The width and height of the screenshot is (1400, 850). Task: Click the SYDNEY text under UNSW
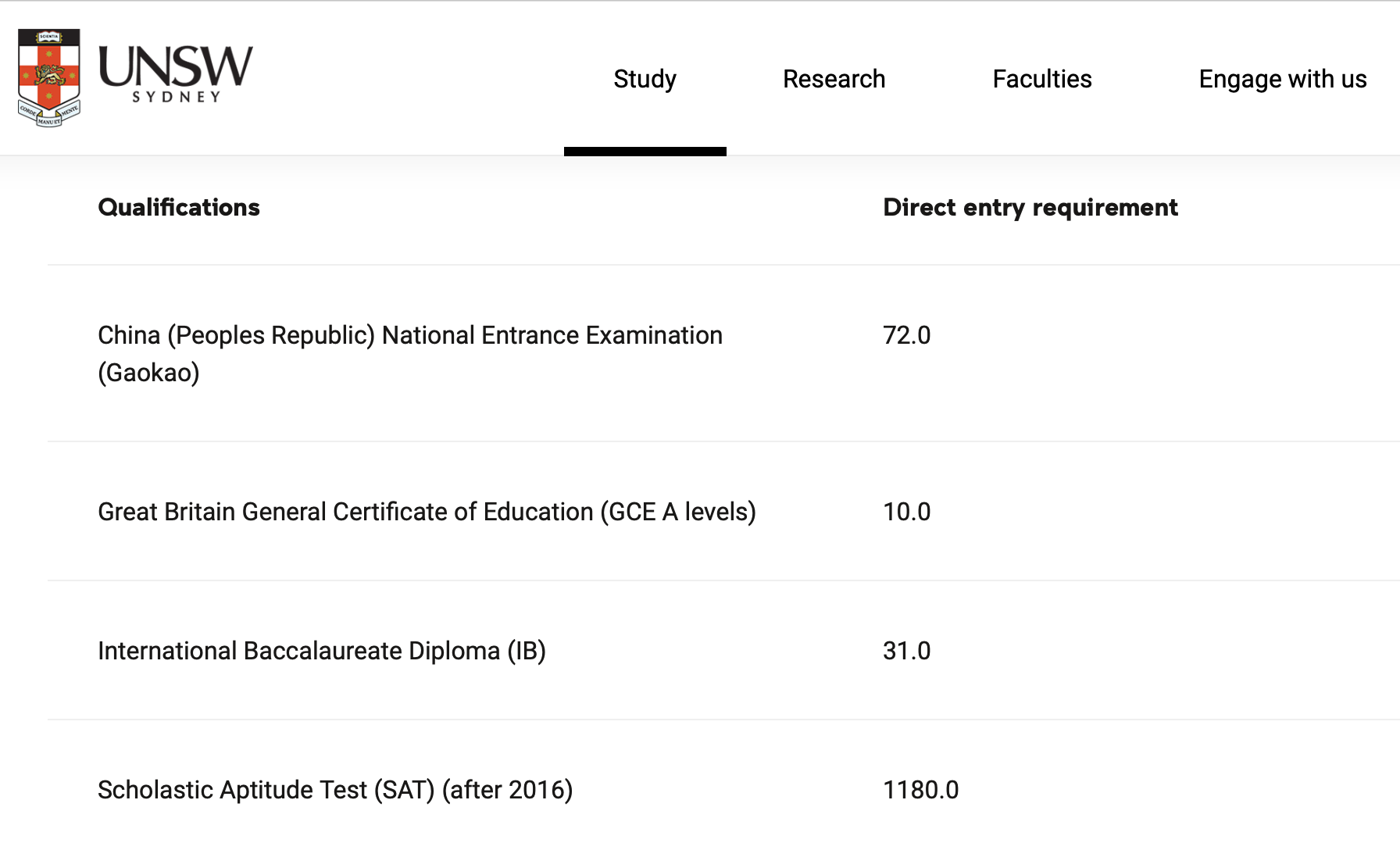(177, 97)
